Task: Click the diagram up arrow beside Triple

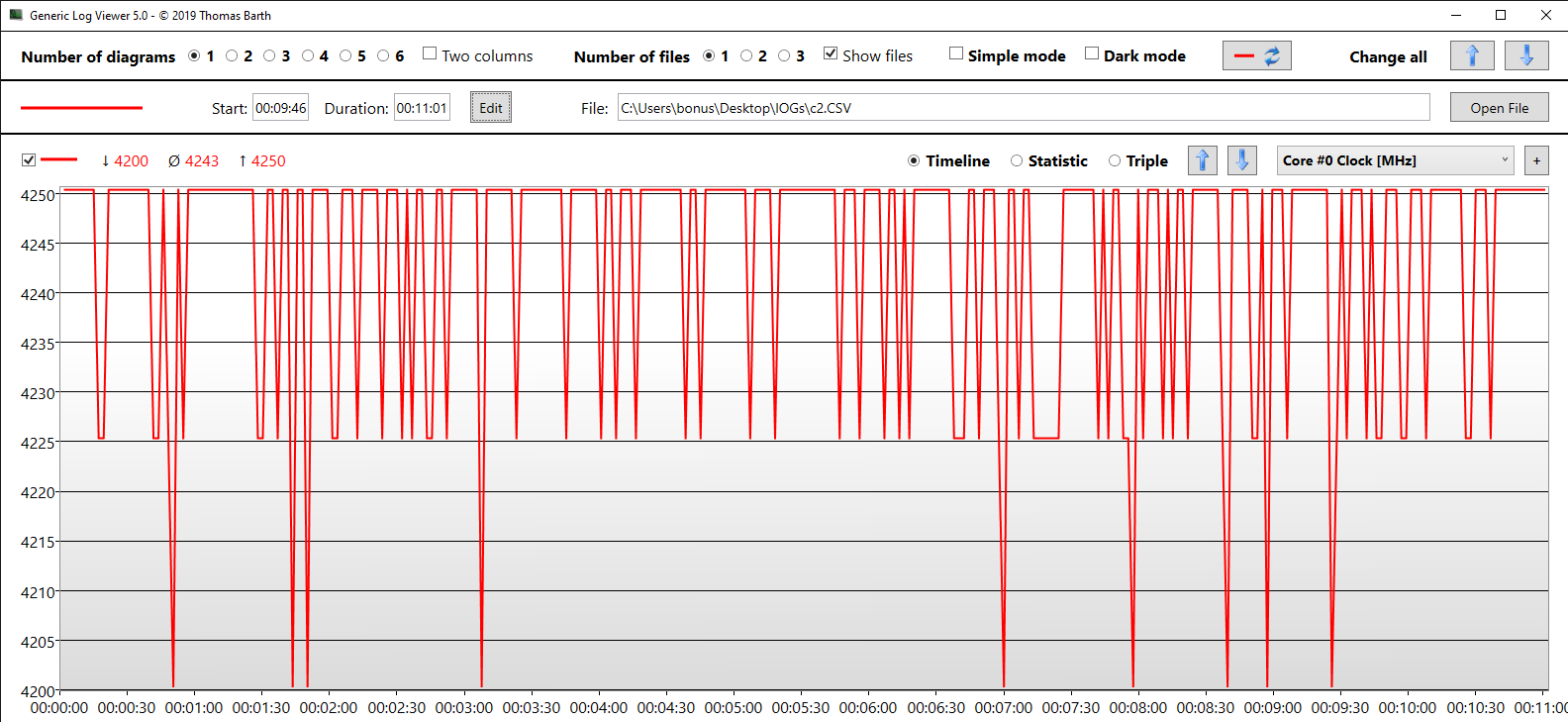Action: [x=1203, y=160]
